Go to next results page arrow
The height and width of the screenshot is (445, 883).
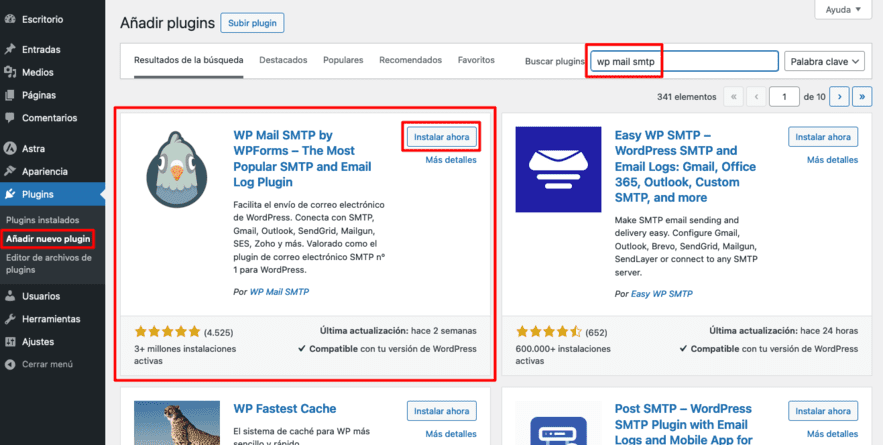[x=840, y=97]
